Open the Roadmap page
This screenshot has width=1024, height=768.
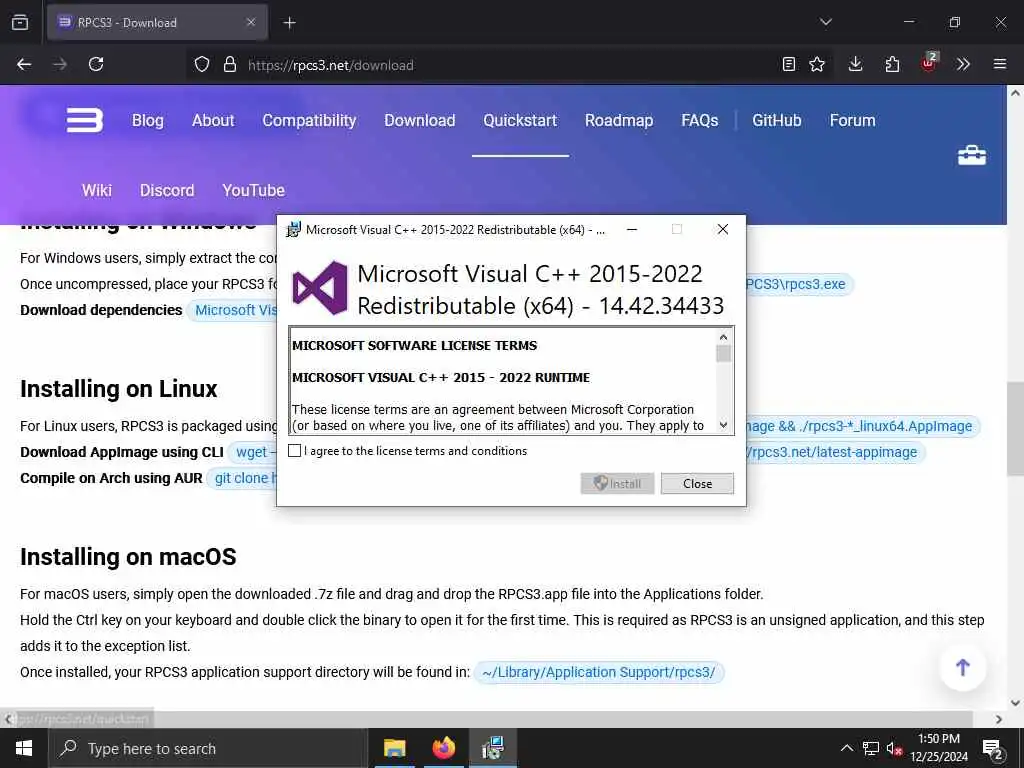[x=619, y=120]
